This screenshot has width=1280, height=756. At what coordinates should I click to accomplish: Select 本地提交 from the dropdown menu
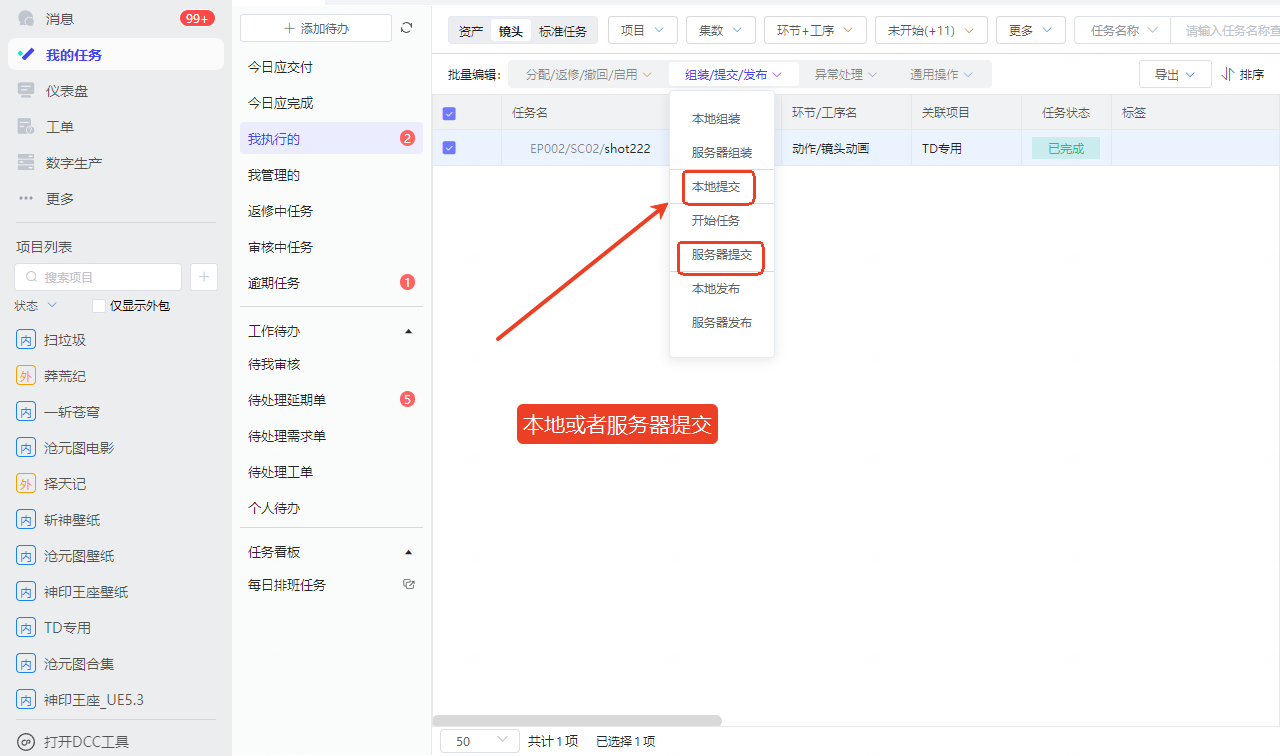[716, 187]
